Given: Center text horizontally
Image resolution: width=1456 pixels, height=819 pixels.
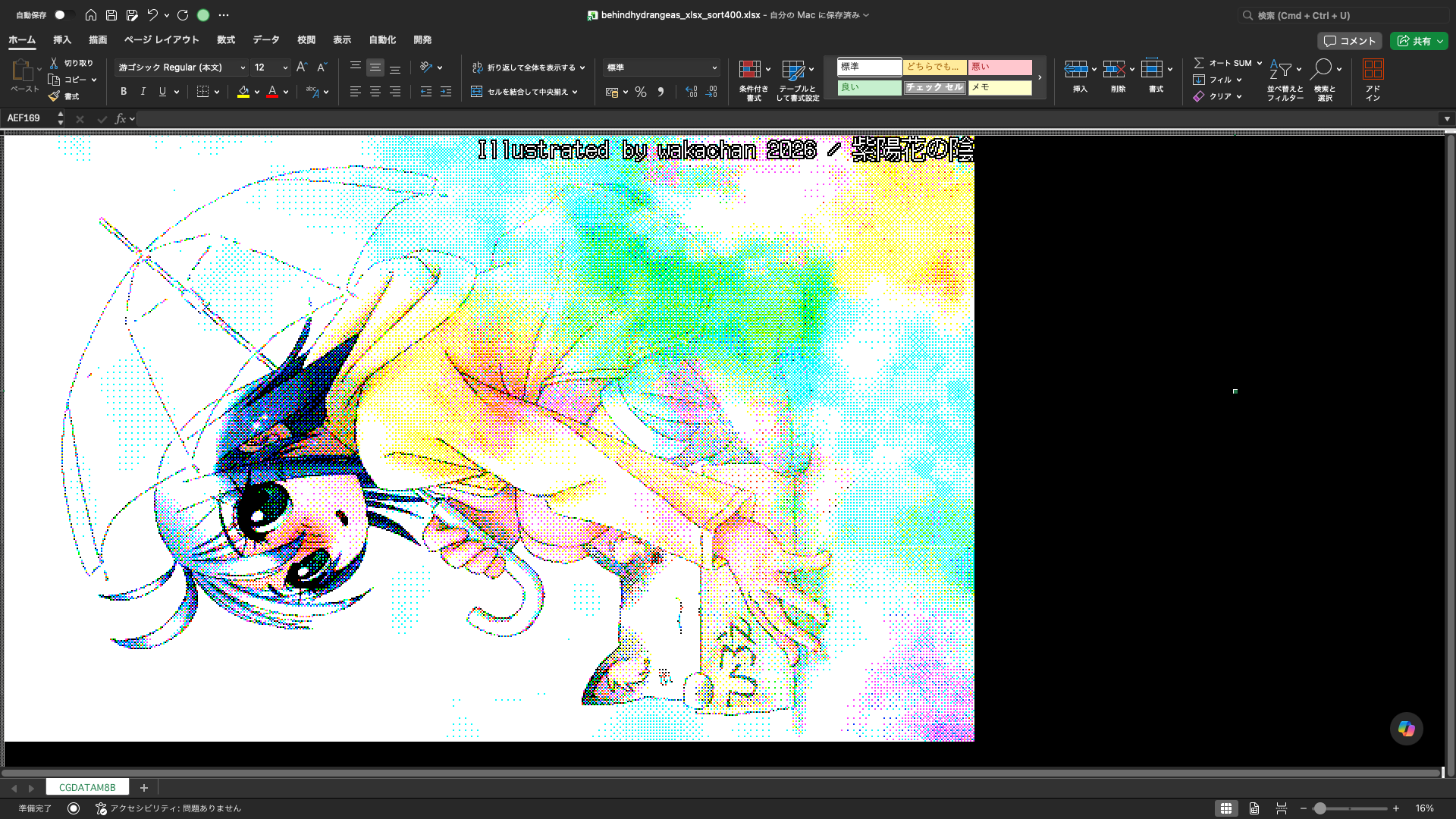Looking at the screenshot, I should [x=375, y=92].
